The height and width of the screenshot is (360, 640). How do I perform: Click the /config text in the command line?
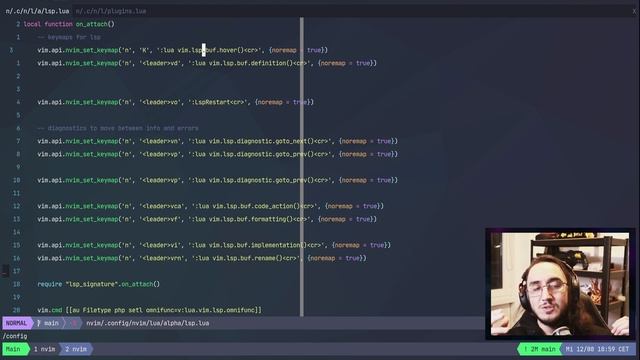[15, 336]
